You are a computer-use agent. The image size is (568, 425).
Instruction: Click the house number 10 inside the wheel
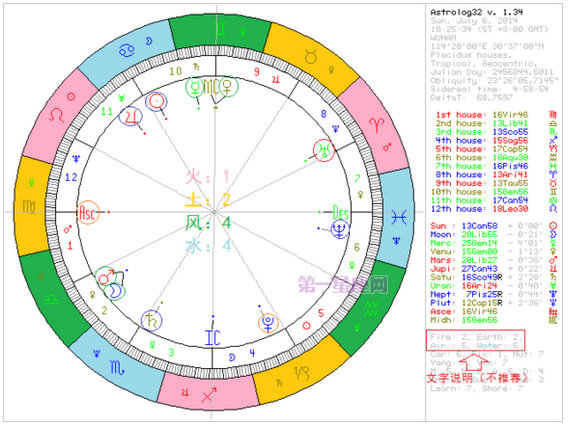[x=175, y=71]
